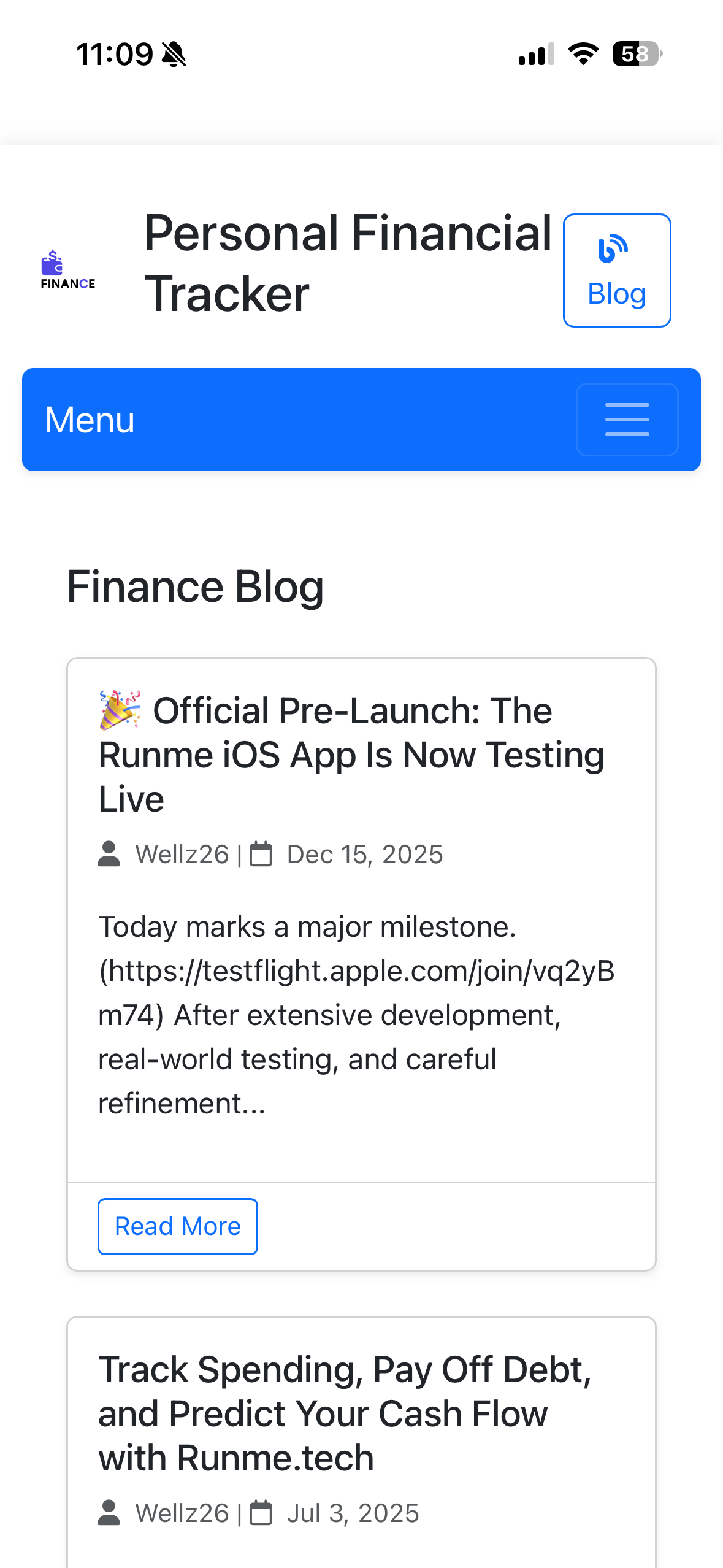Click the blog feed icon above Blog

click(x=613, y=248)
